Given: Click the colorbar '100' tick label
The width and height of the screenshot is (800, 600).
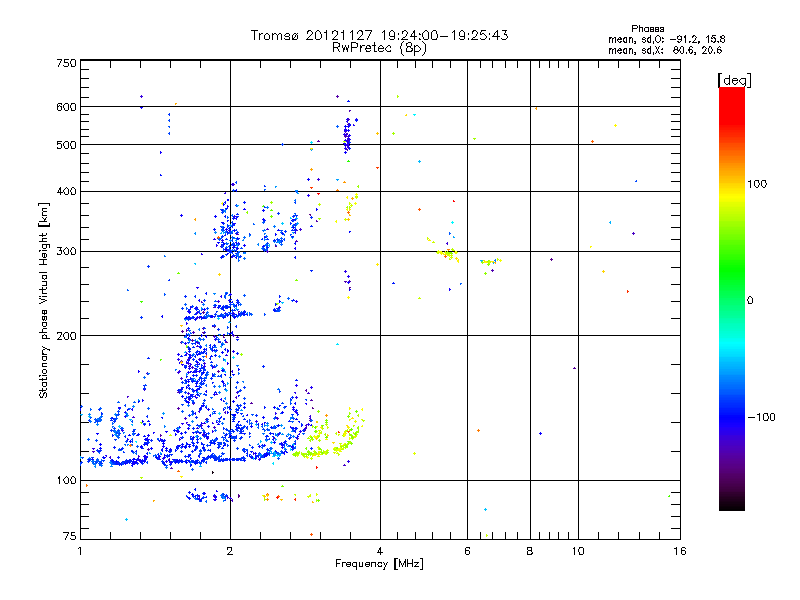Looking at the screenshot, I should pyautogui.click(x=757, y=184).
